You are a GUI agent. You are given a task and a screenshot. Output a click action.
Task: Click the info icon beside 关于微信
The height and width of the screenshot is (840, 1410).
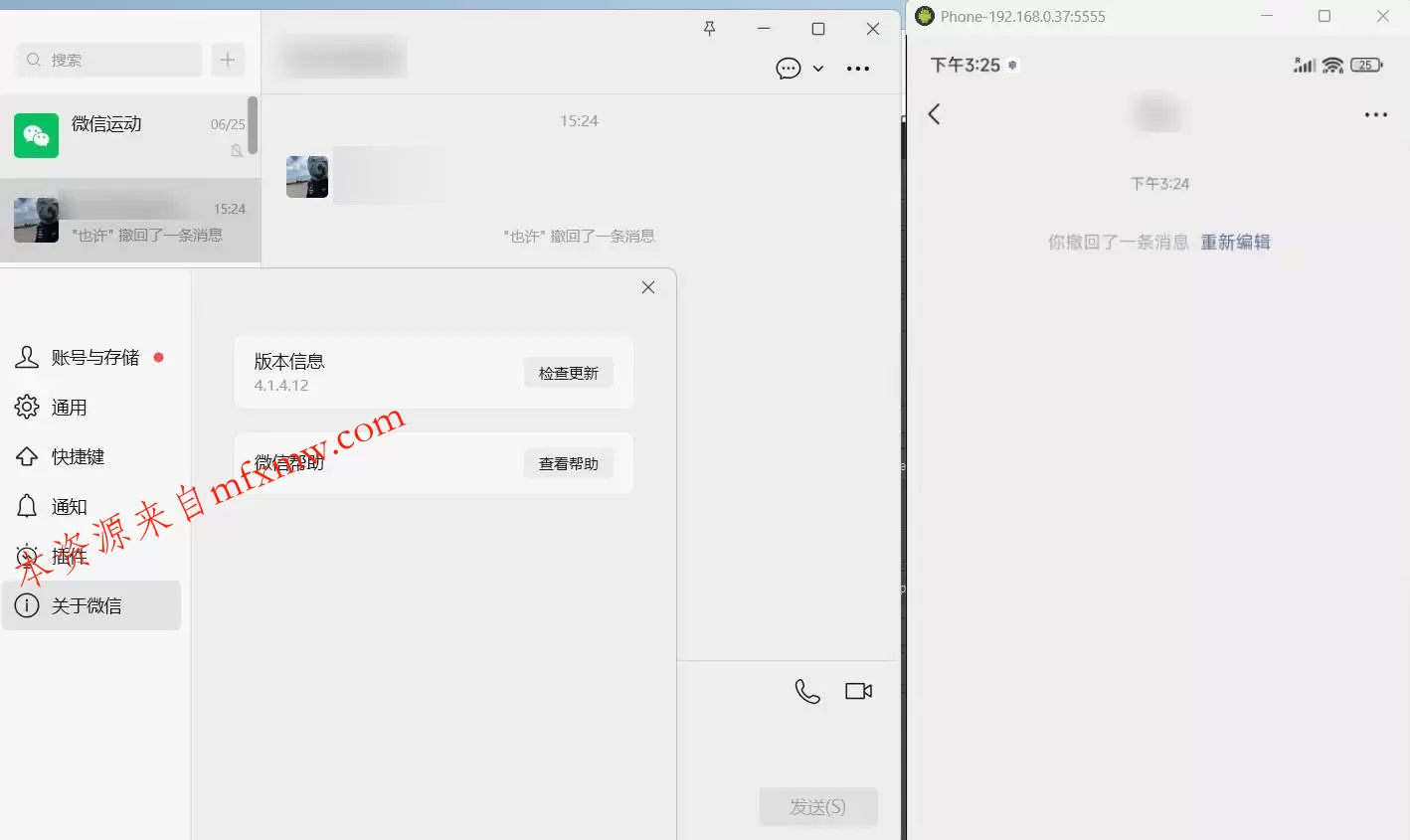(x=27, y=605)
